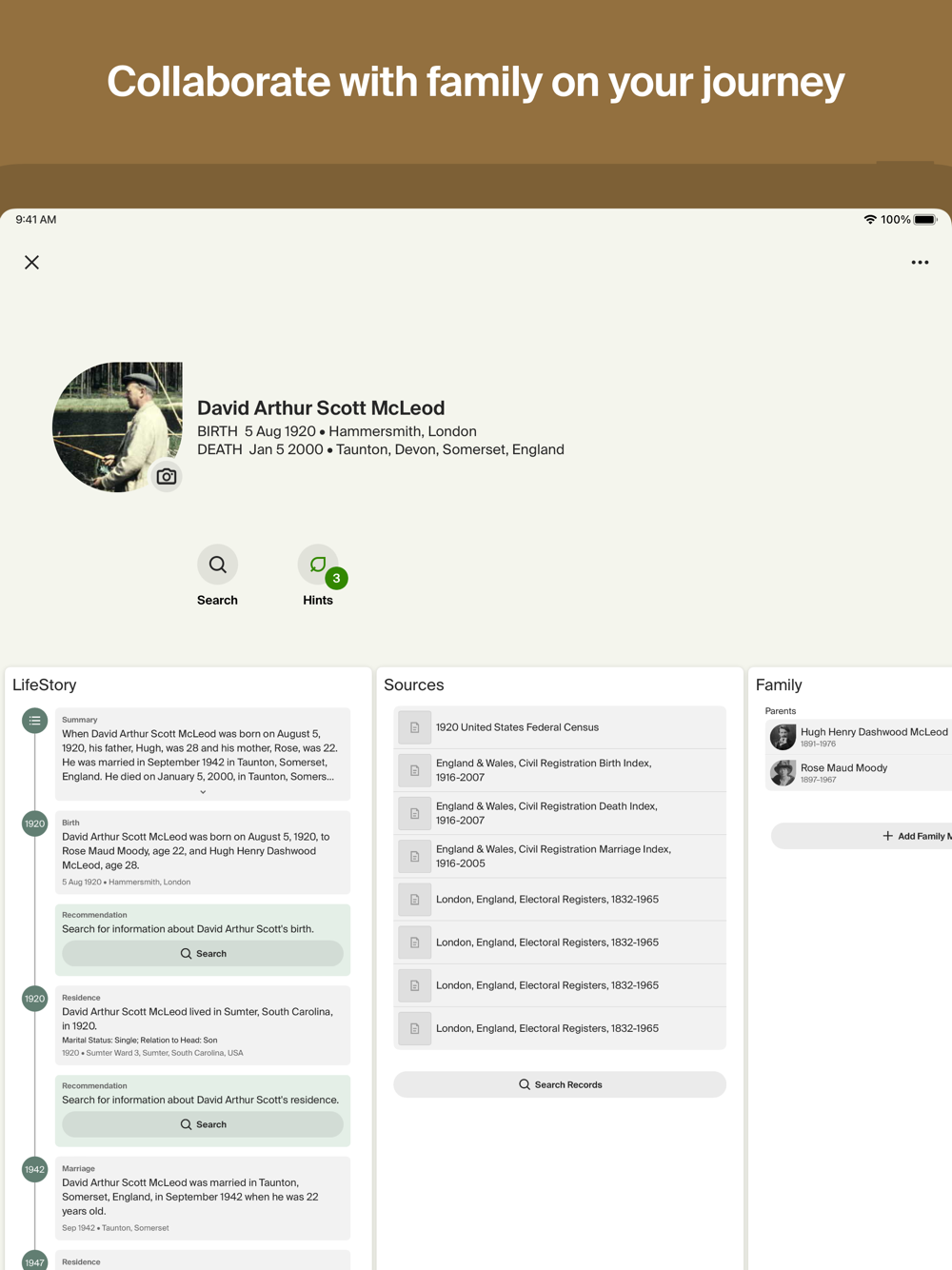Screen dimensions: 952x1270
Task: Tap the camera icon on profile photo
Action: tap(167, 476)
